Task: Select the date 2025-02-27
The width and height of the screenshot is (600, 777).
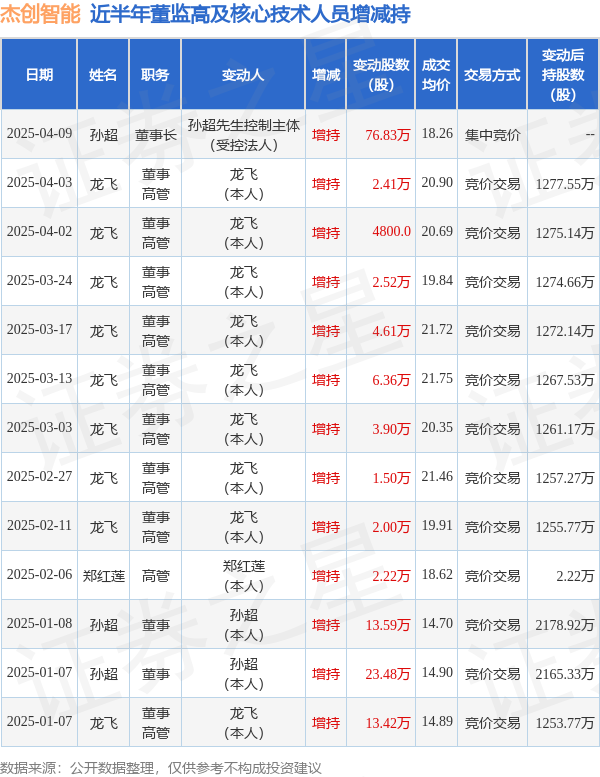Action: [x=39, y=477]
